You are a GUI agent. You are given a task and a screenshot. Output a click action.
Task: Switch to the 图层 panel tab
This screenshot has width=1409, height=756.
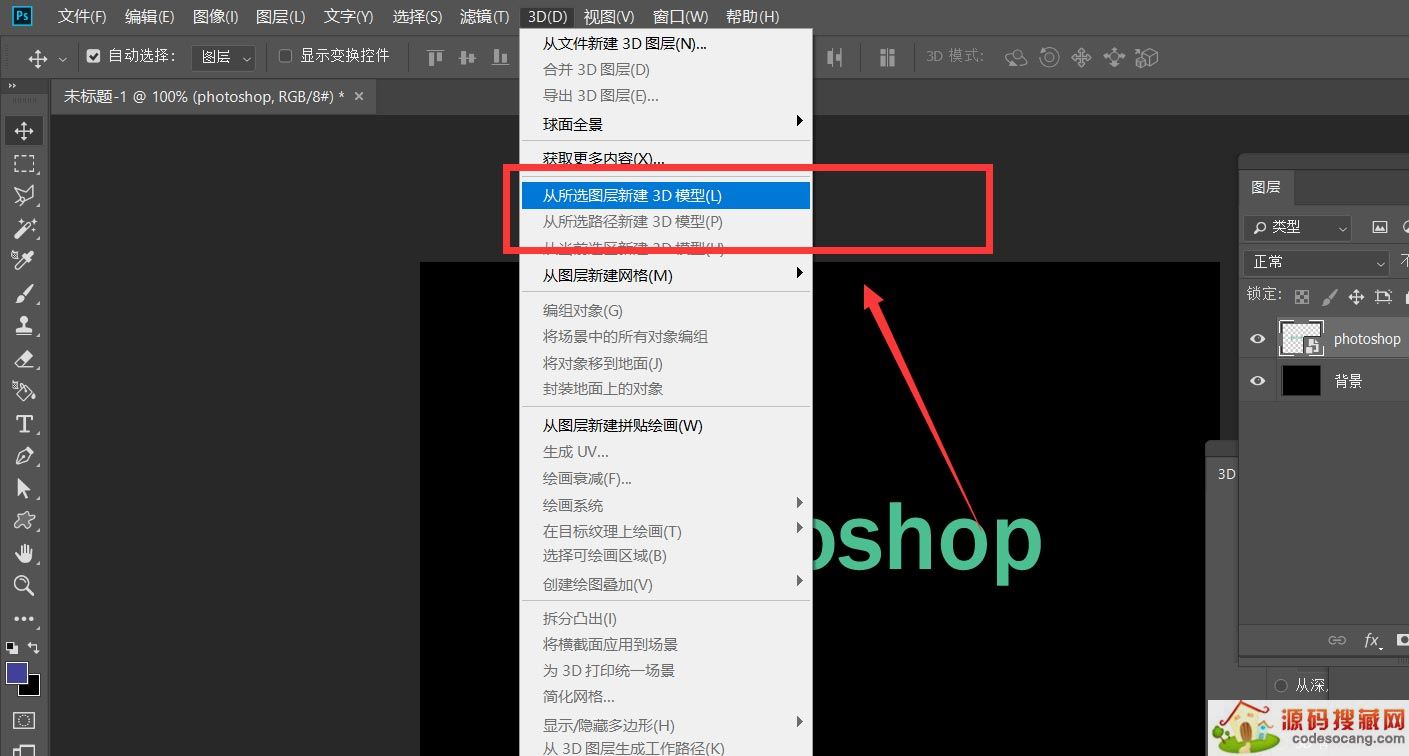1265,187
